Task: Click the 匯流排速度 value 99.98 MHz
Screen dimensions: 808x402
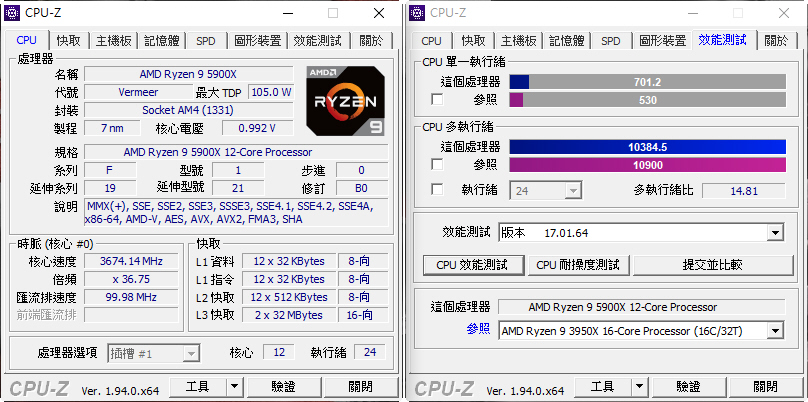Action: pos(131,297)
